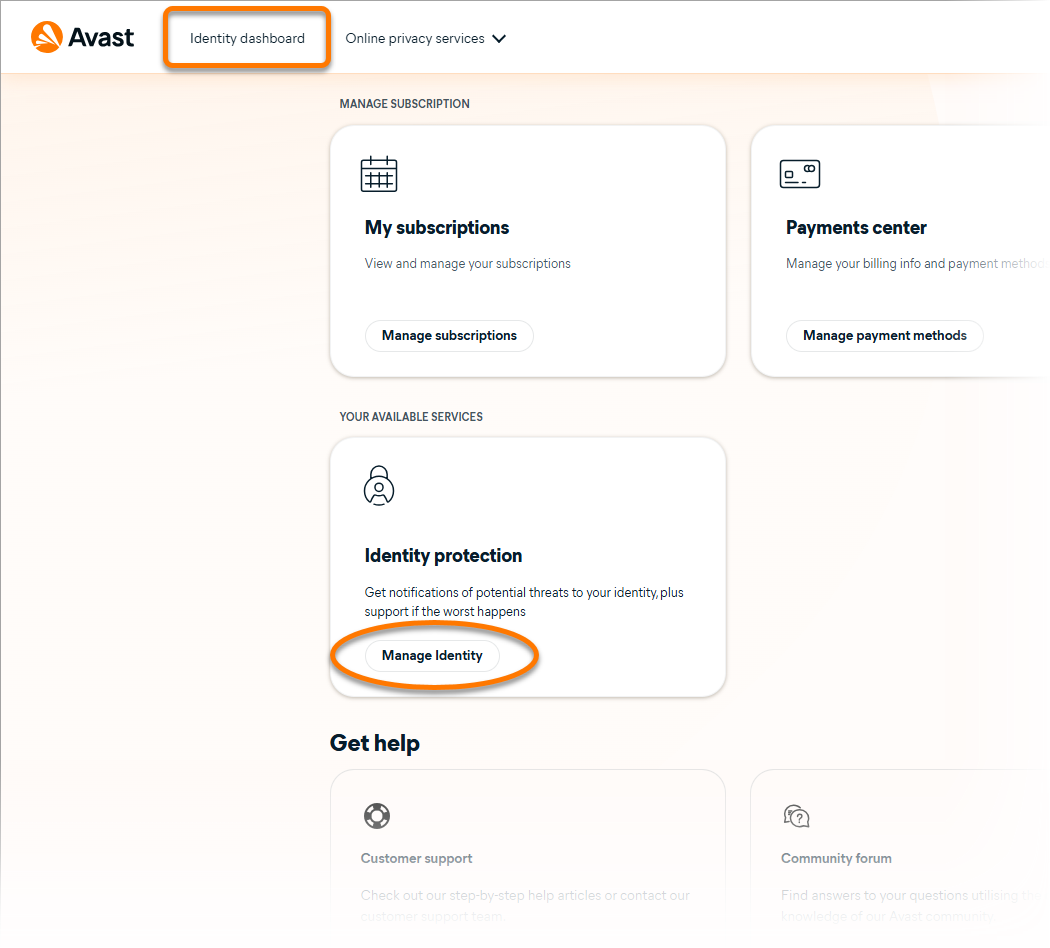Click the MANAGE SUBSCRIPTION section label
This screenshot has height=948, width=1050.
tap(404, 104)
